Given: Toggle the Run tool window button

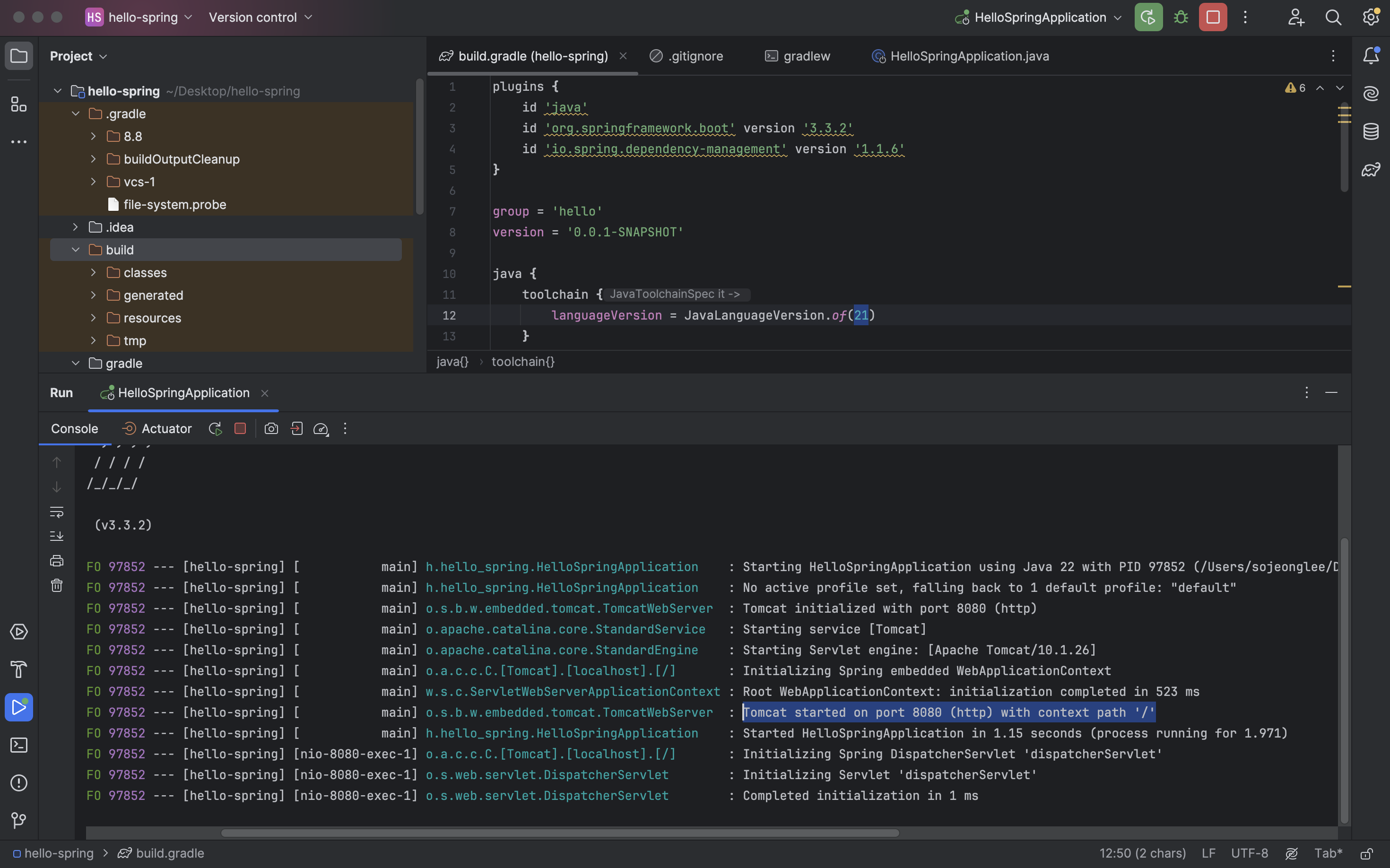Looking at the screenshot, I should click(x=19, y=707).
